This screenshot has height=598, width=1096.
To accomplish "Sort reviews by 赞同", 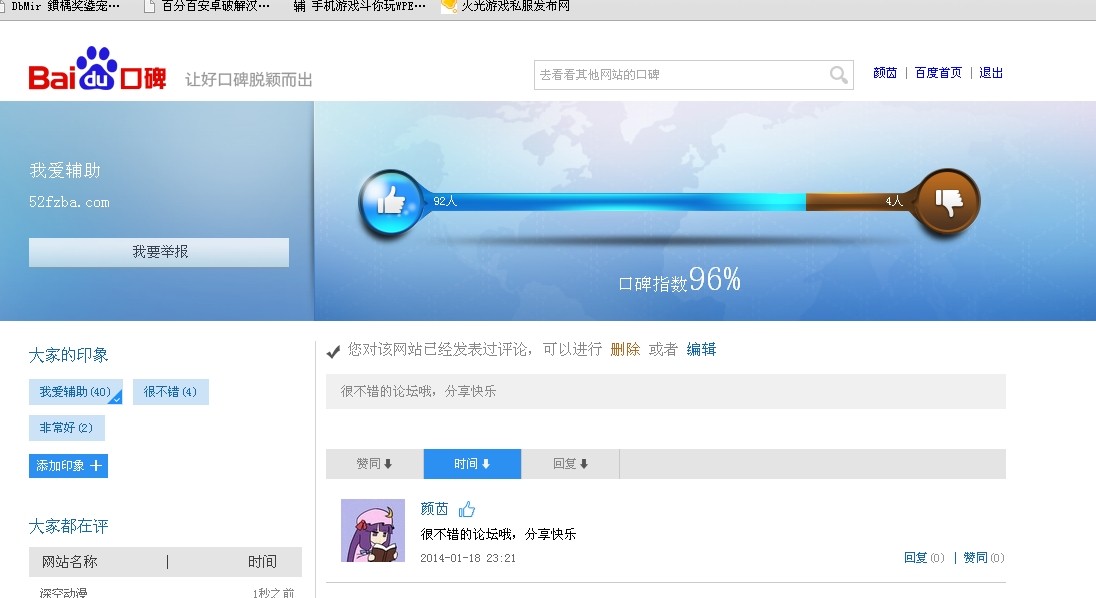I will click(x=374, y=464).
